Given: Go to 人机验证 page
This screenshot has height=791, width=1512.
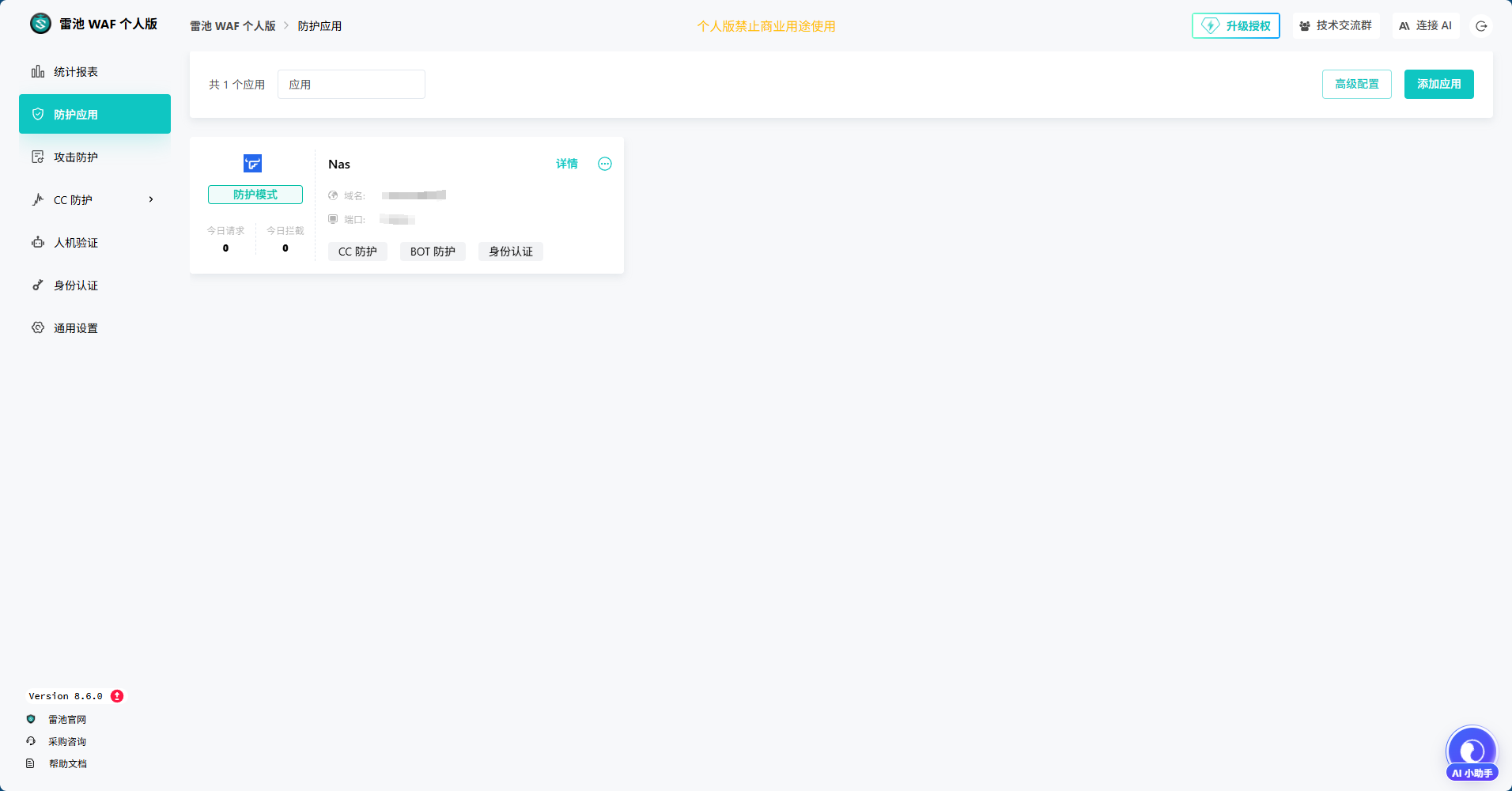Looking at the screenshot, I should (x=95, y=242).
